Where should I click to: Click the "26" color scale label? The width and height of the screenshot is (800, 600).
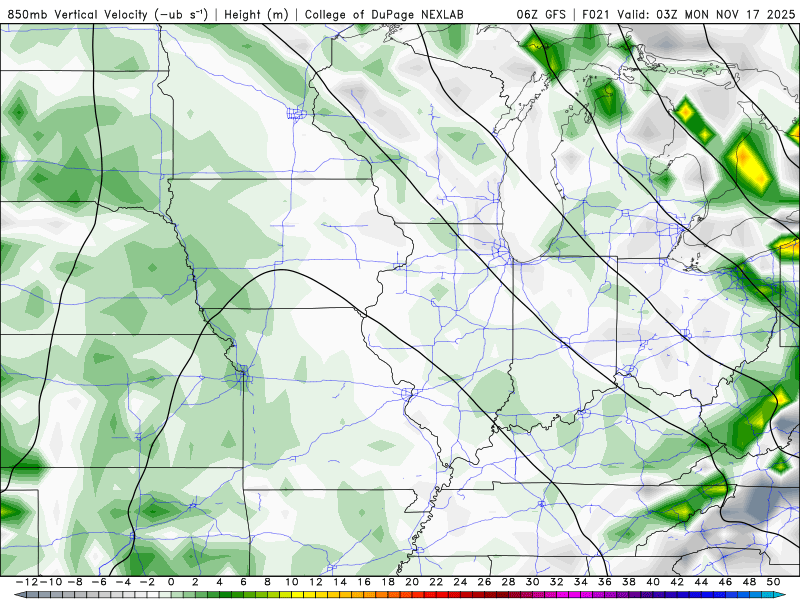coord(484,582)
